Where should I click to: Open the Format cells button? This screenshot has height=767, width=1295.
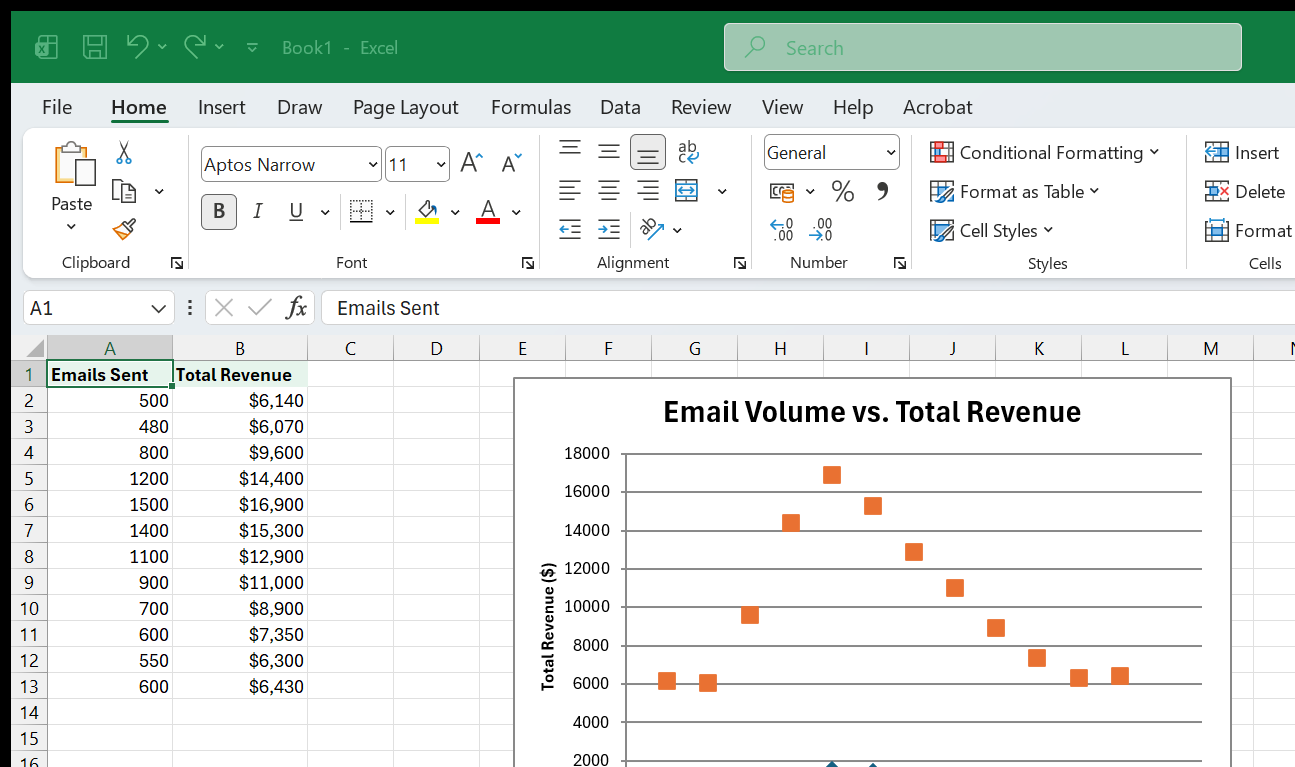(1248, 230)
